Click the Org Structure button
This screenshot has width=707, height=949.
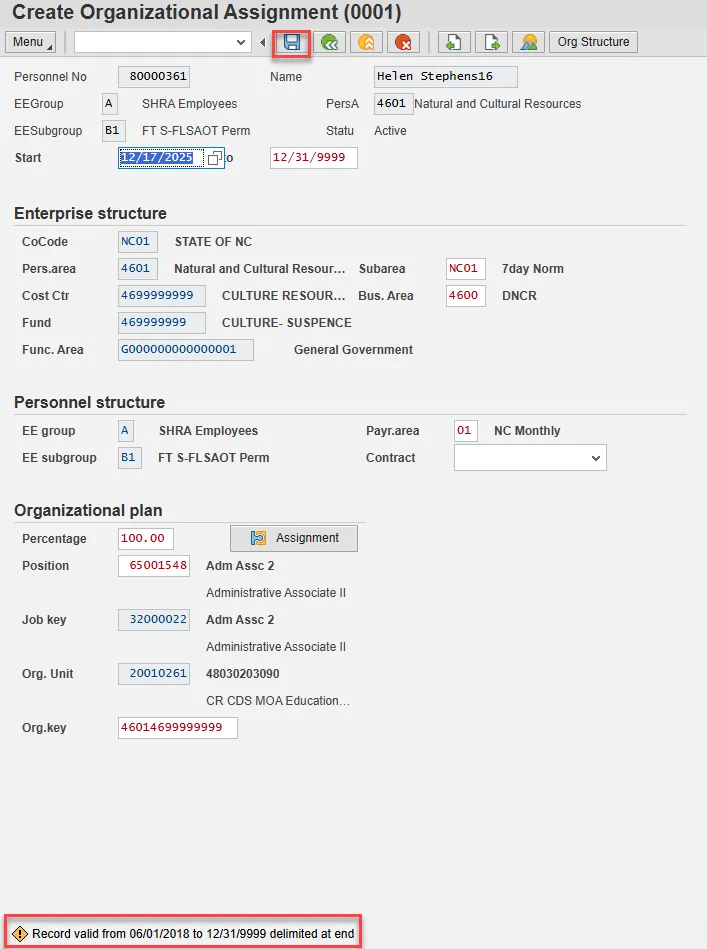(593, 42)
